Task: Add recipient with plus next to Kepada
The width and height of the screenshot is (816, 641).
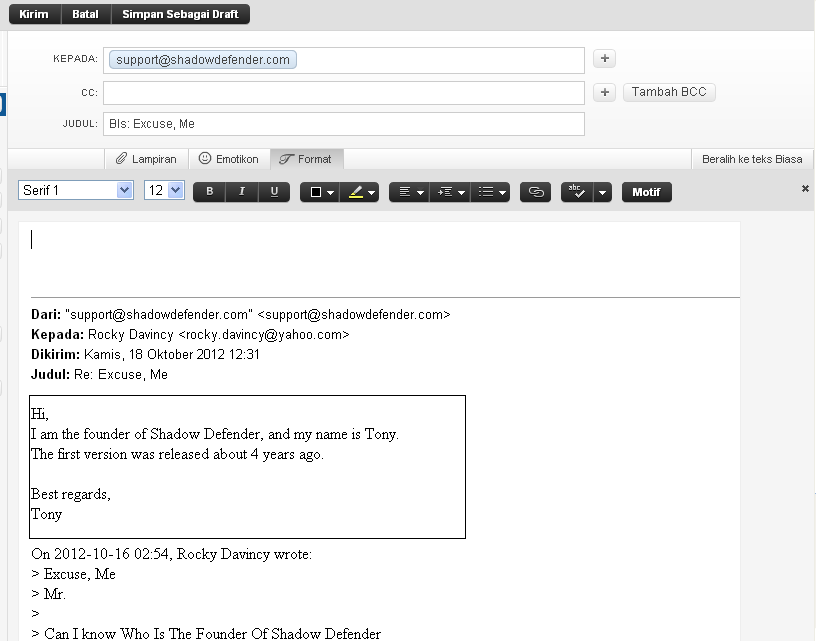Action: click(x=604, y=59)
